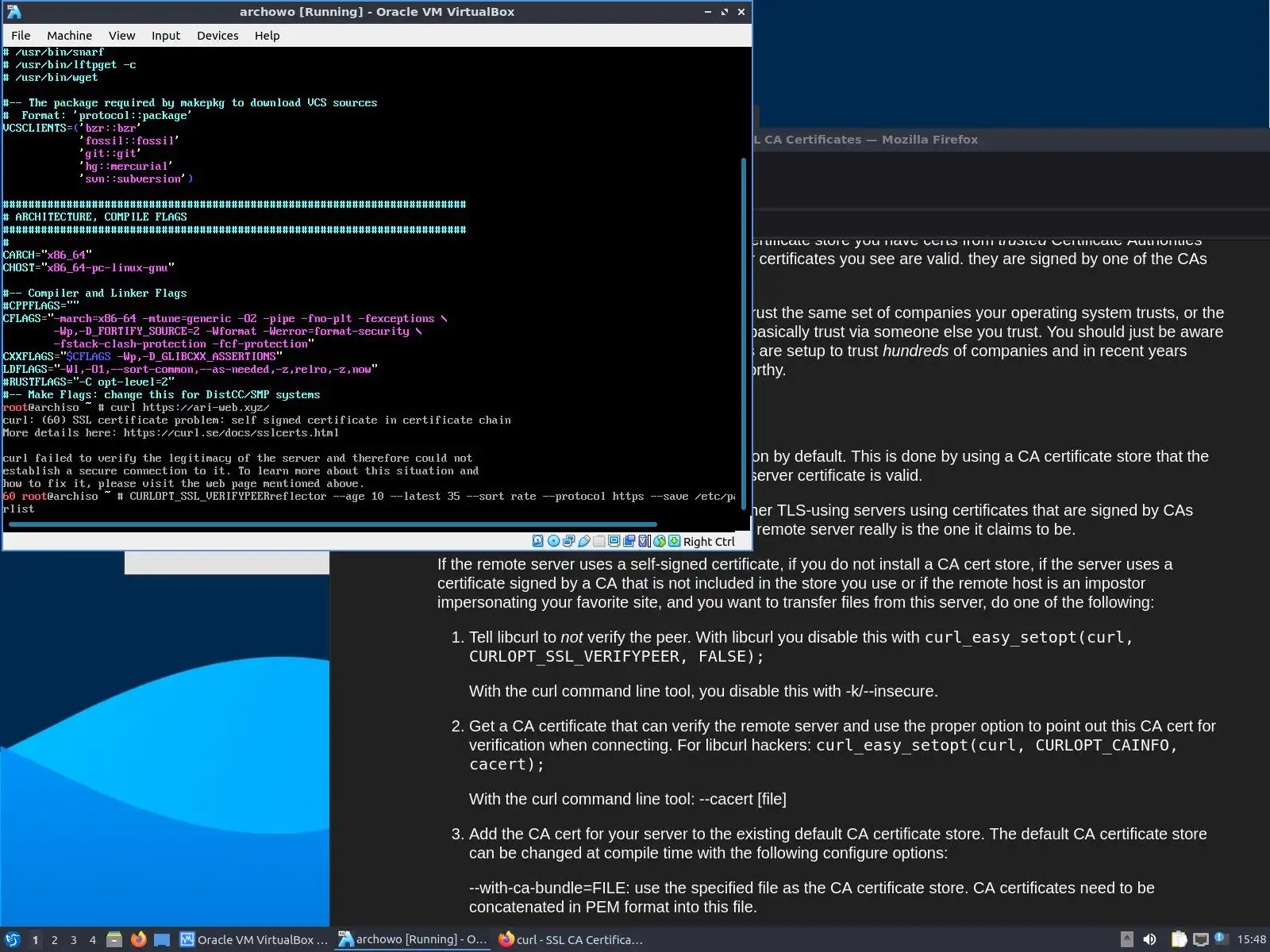Open the Lubuntu application menu
The height and width of the screenshot is (952, 1270).
[x=12, y=940]
